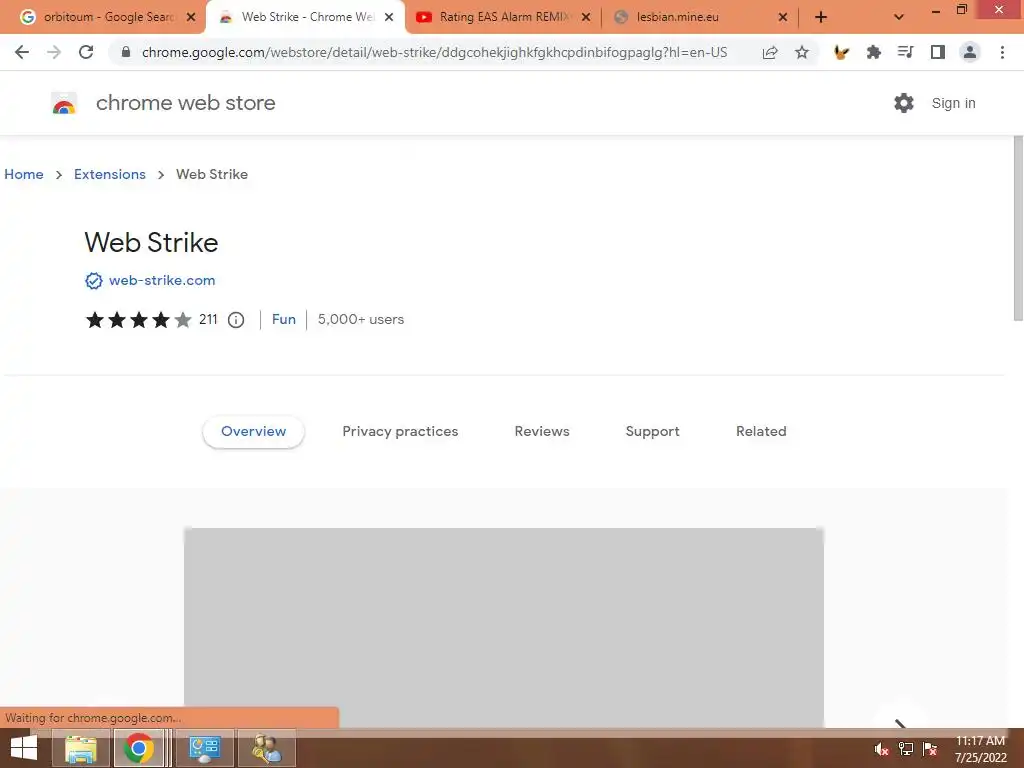This screenshot has width=1024, height=768.
Task: Click Sign in
Action: (x=953, y=103)
